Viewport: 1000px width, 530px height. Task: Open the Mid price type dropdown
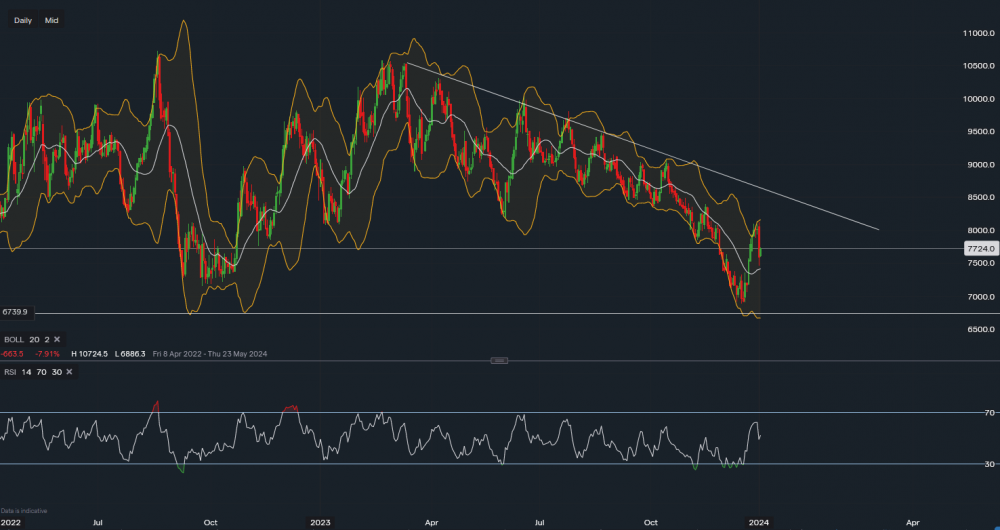coord(51,20)
